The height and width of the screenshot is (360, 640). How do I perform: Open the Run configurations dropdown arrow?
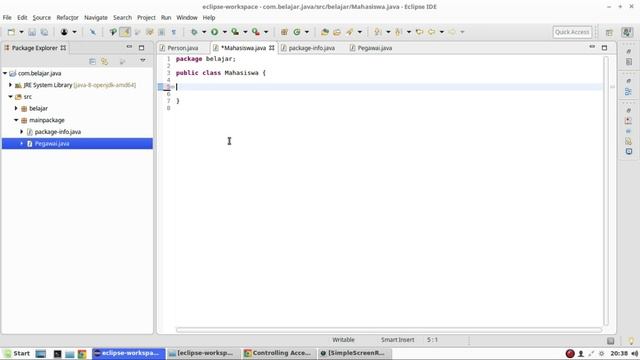click(x=224, y=32)
